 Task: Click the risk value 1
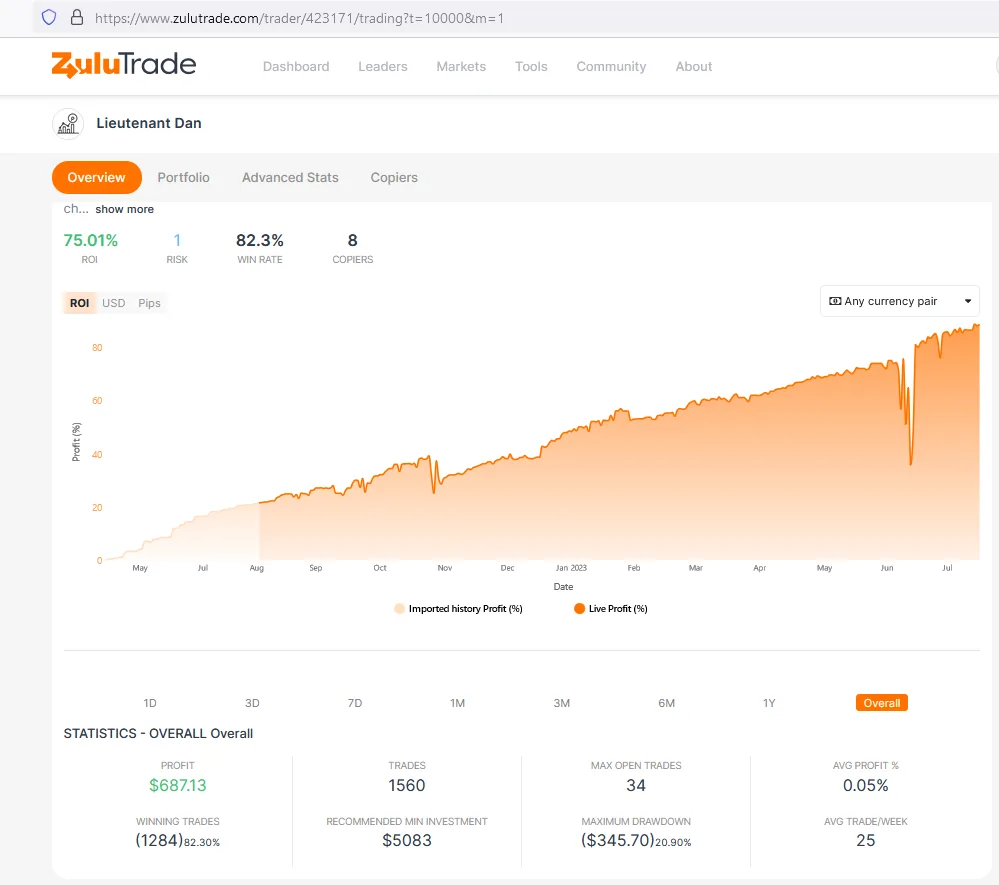click(x=177, y=240)
